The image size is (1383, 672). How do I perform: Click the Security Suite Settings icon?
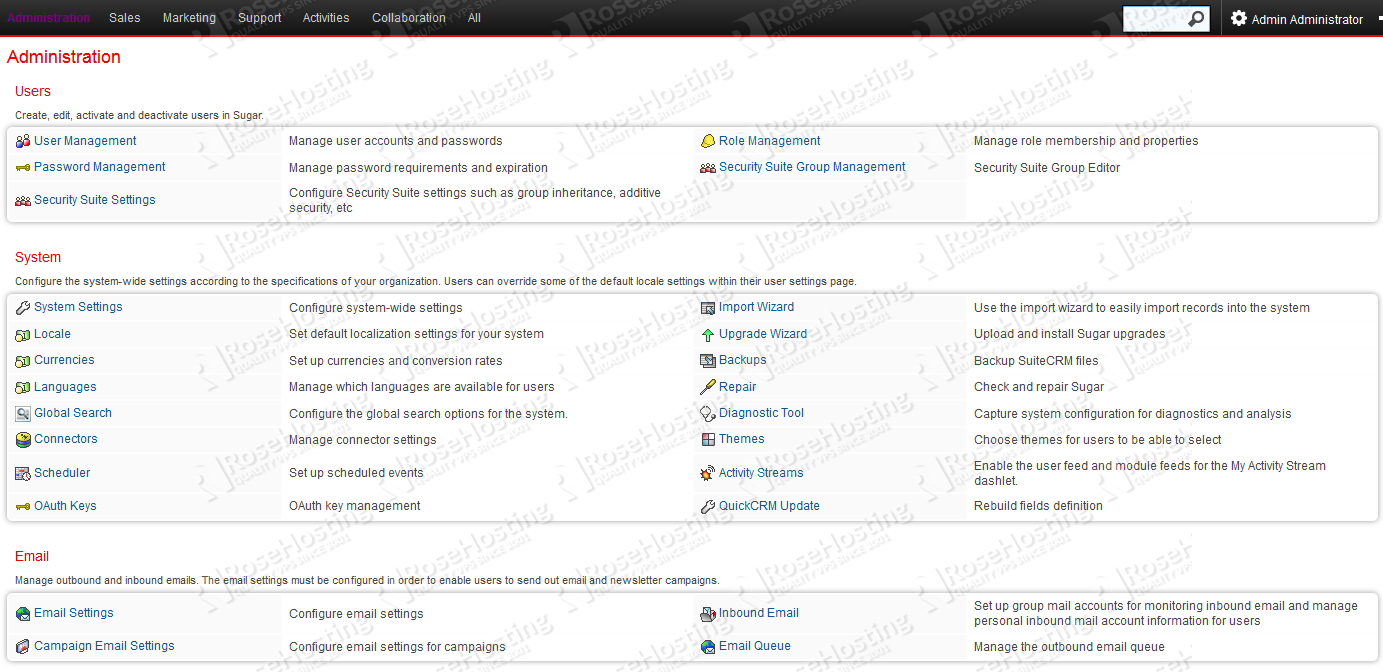point(23,200)
